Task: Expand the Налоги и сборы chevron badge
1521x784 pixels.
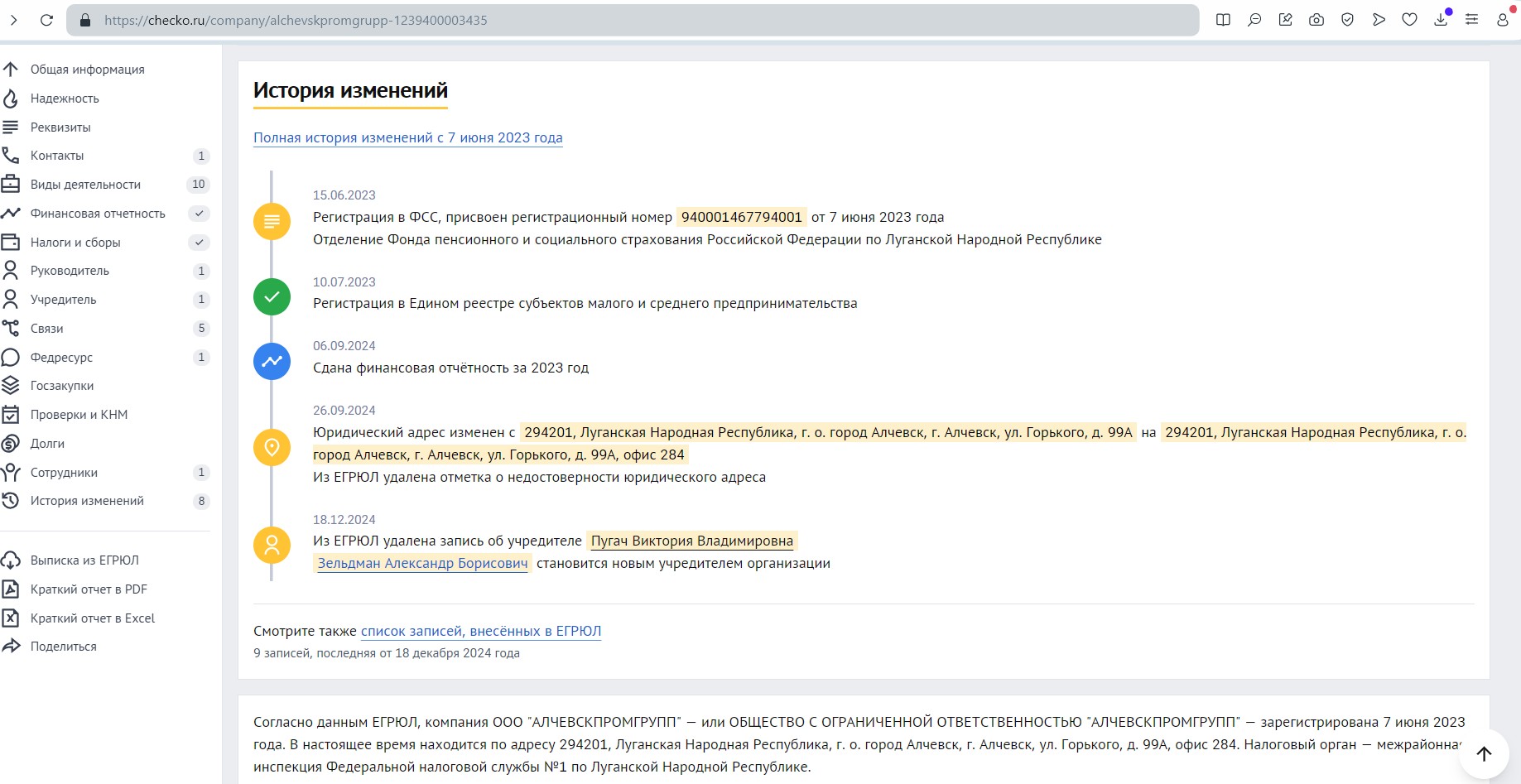Action: point(199,243)
